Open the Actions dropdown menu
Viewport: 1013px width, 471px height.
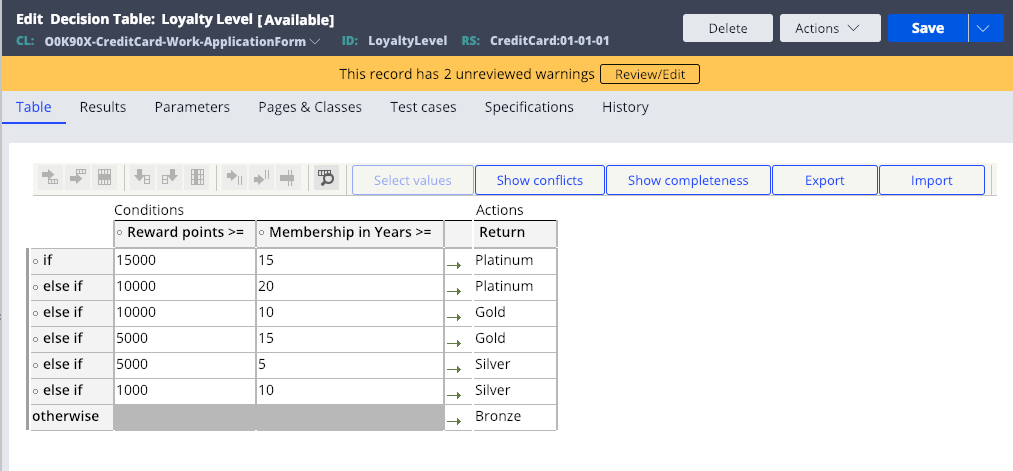[830, 28]
